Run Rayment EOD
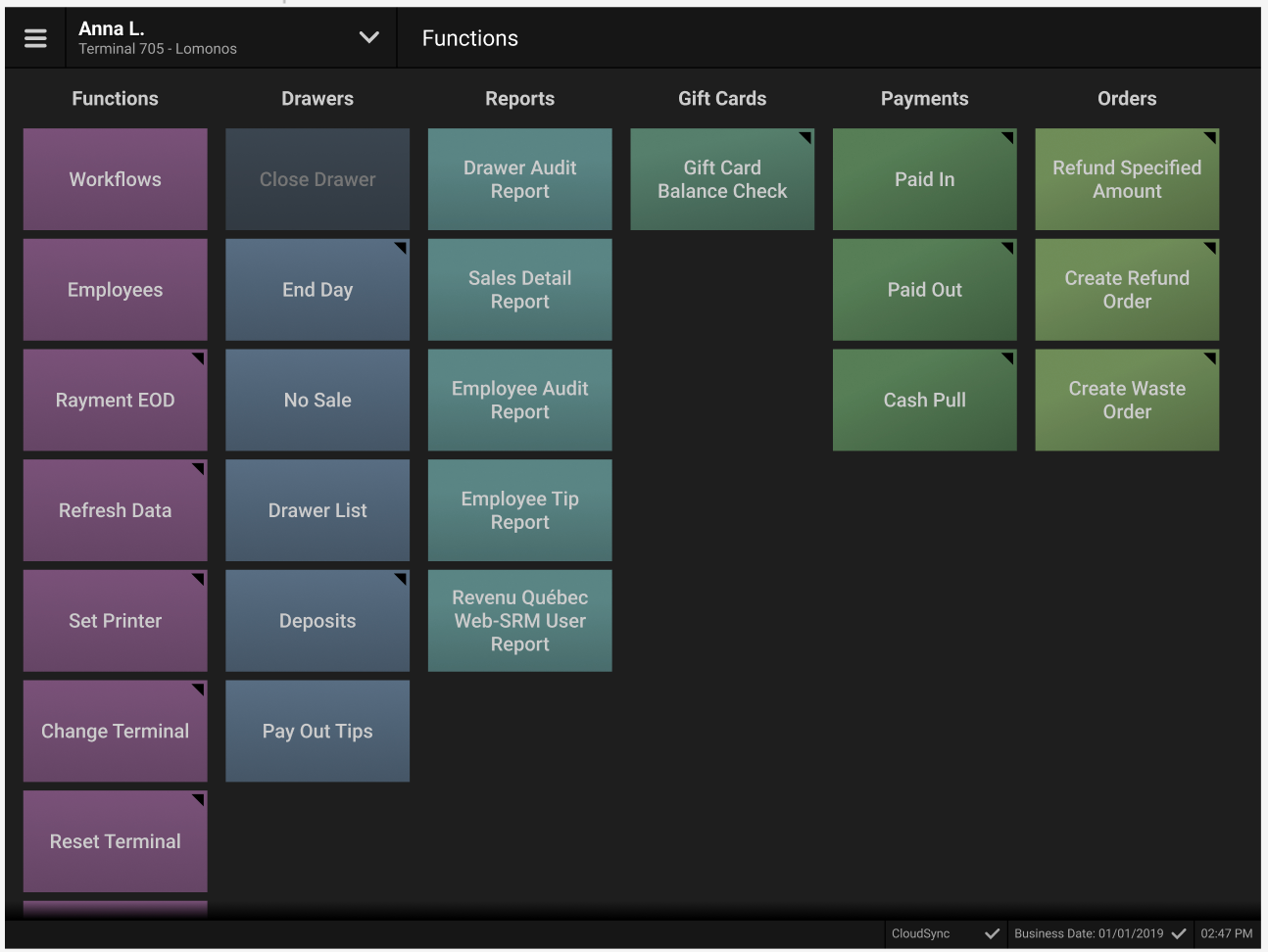The image size is (1268, 952). click(116, 401)
